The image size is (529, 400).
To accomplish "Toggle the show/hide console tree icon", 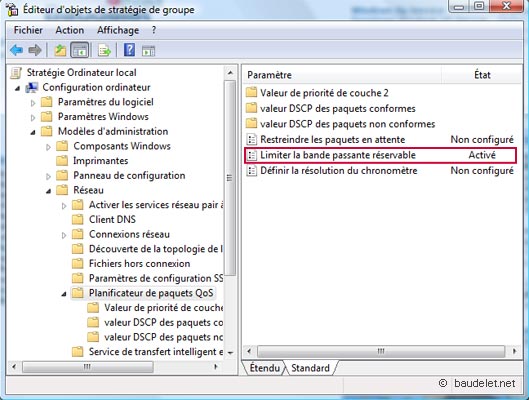I will (80, 51).
